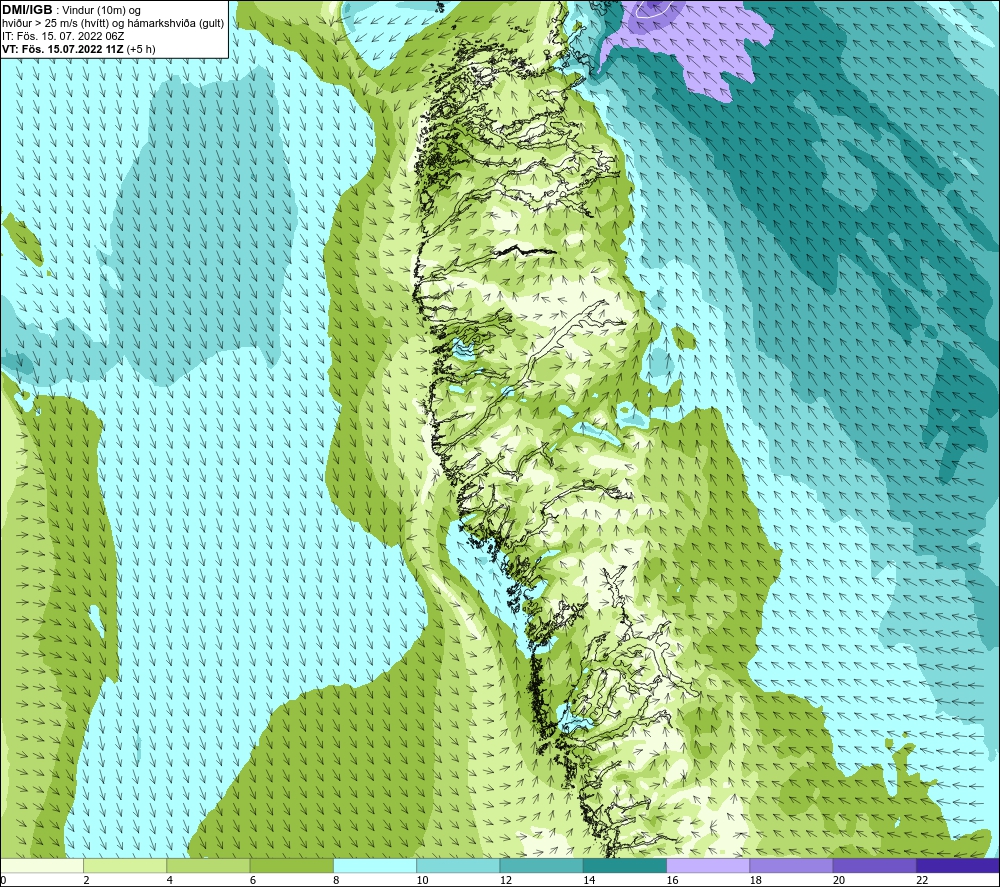Screen dimensions: 1000x887
Task: Click the 12–14 m/s teal legend swatch
Action: [x=541, y=865]
